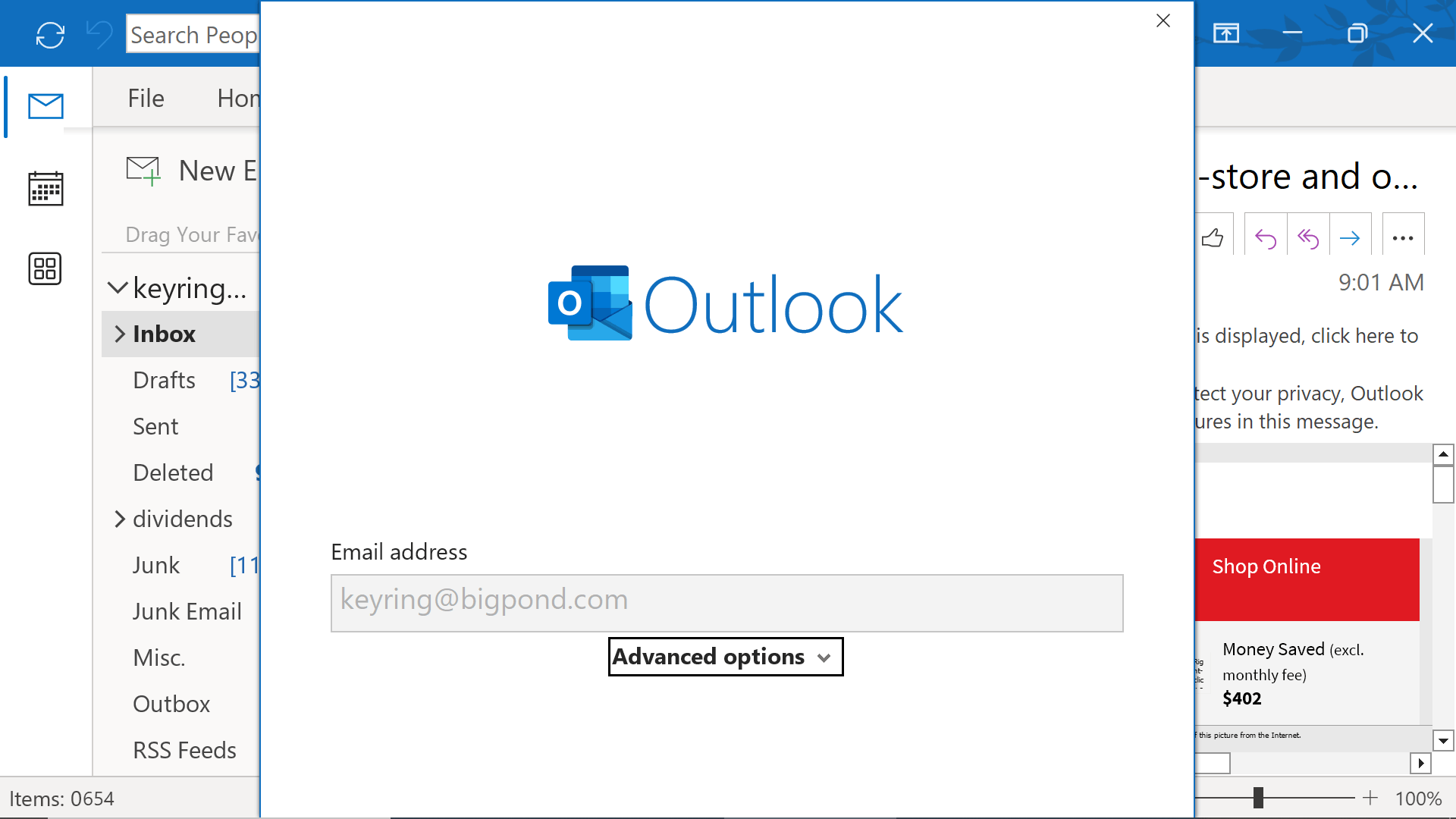Expand the Advanced options dropdown
1456x819 pixels.
(x=725, y=657)
